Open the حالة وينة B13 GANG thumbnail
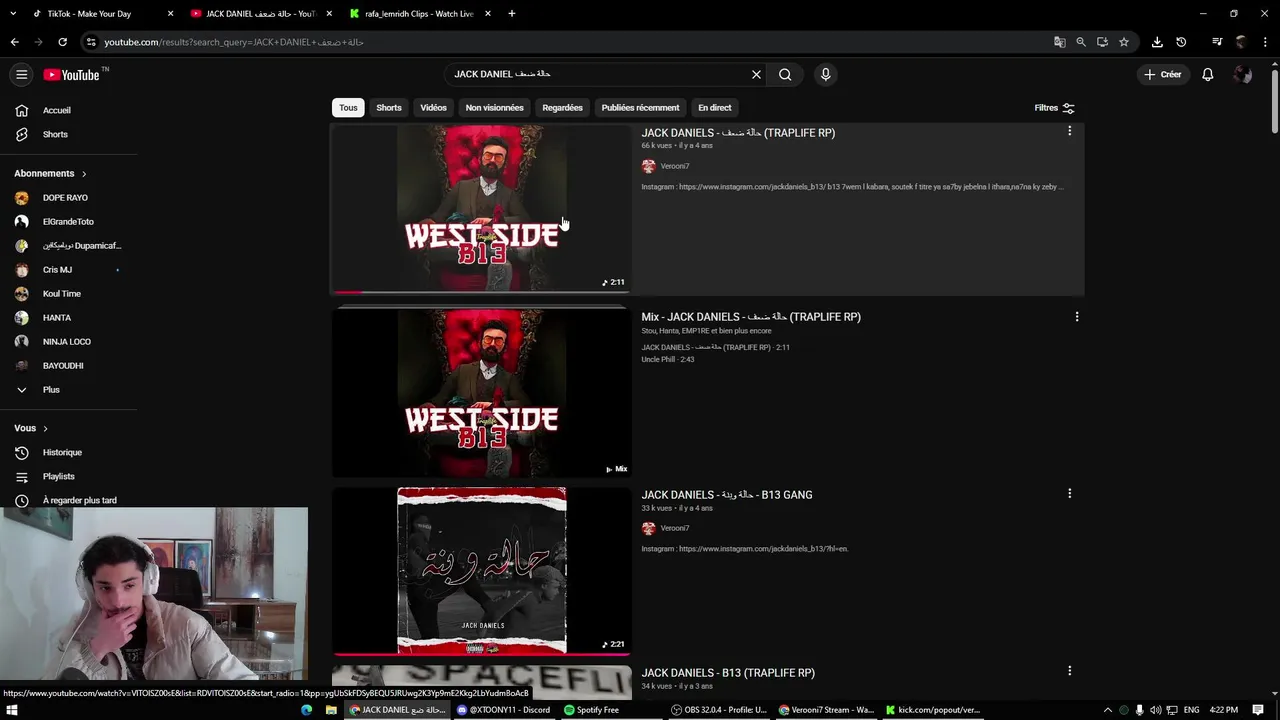The width and height of the screenshot is (1280, 720). tap(481, 571)
